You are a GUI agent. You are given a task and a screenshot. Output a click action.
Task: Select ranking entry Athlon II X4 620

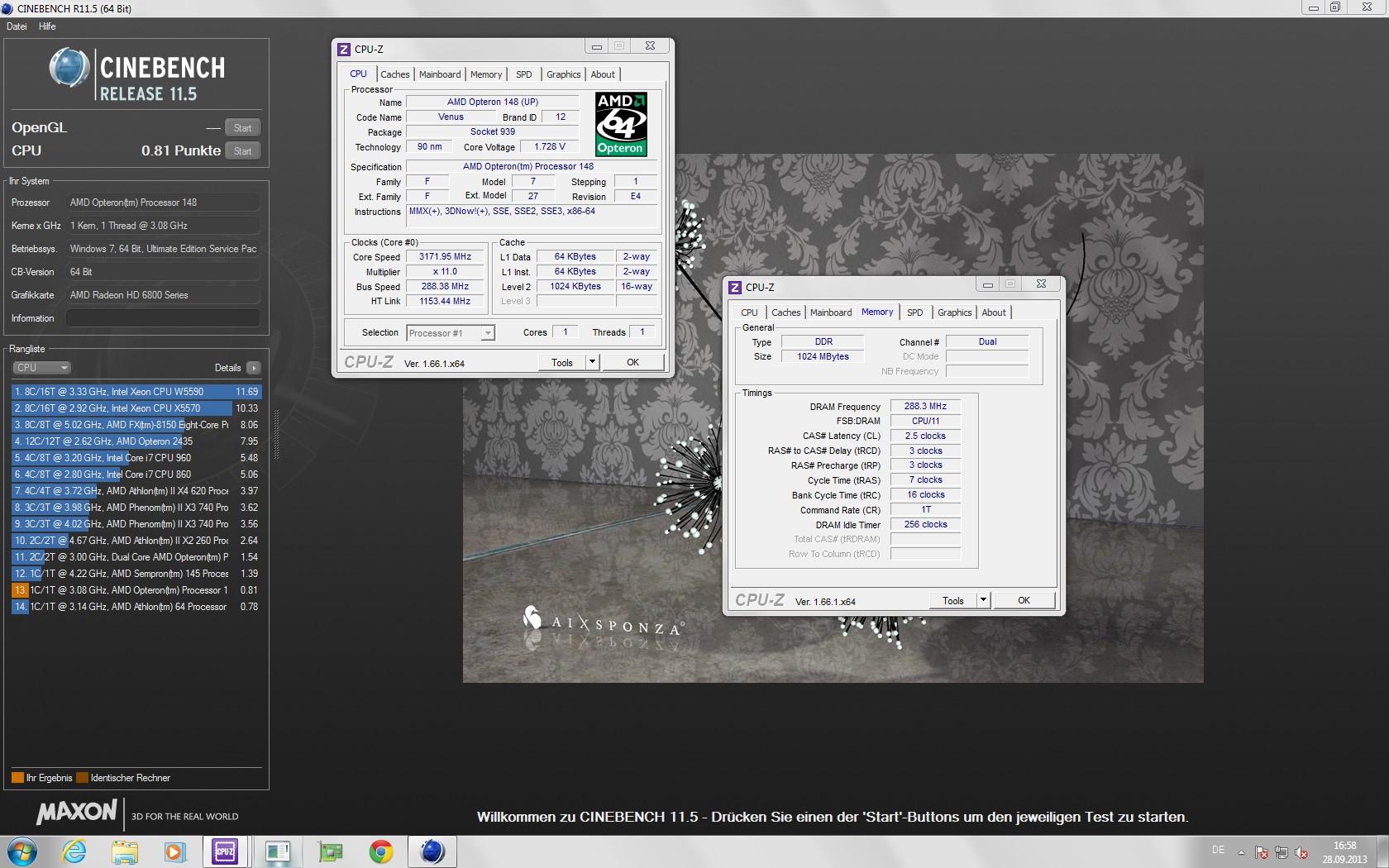pyautogui.click(x=136, y=491)
